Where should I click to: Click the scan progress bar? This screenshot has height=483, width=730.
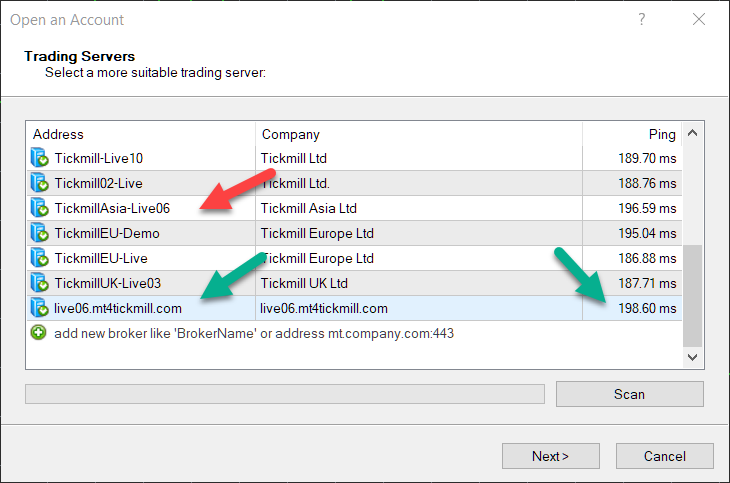[285, 394]
